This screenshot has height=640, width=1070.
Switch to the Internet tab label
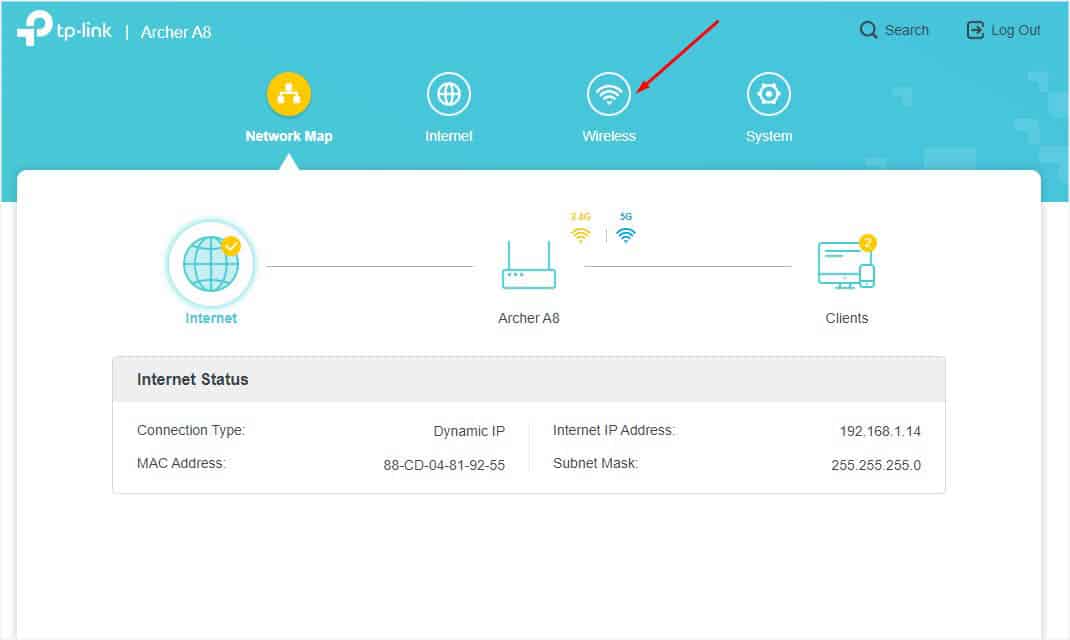(x=448, y=136)
